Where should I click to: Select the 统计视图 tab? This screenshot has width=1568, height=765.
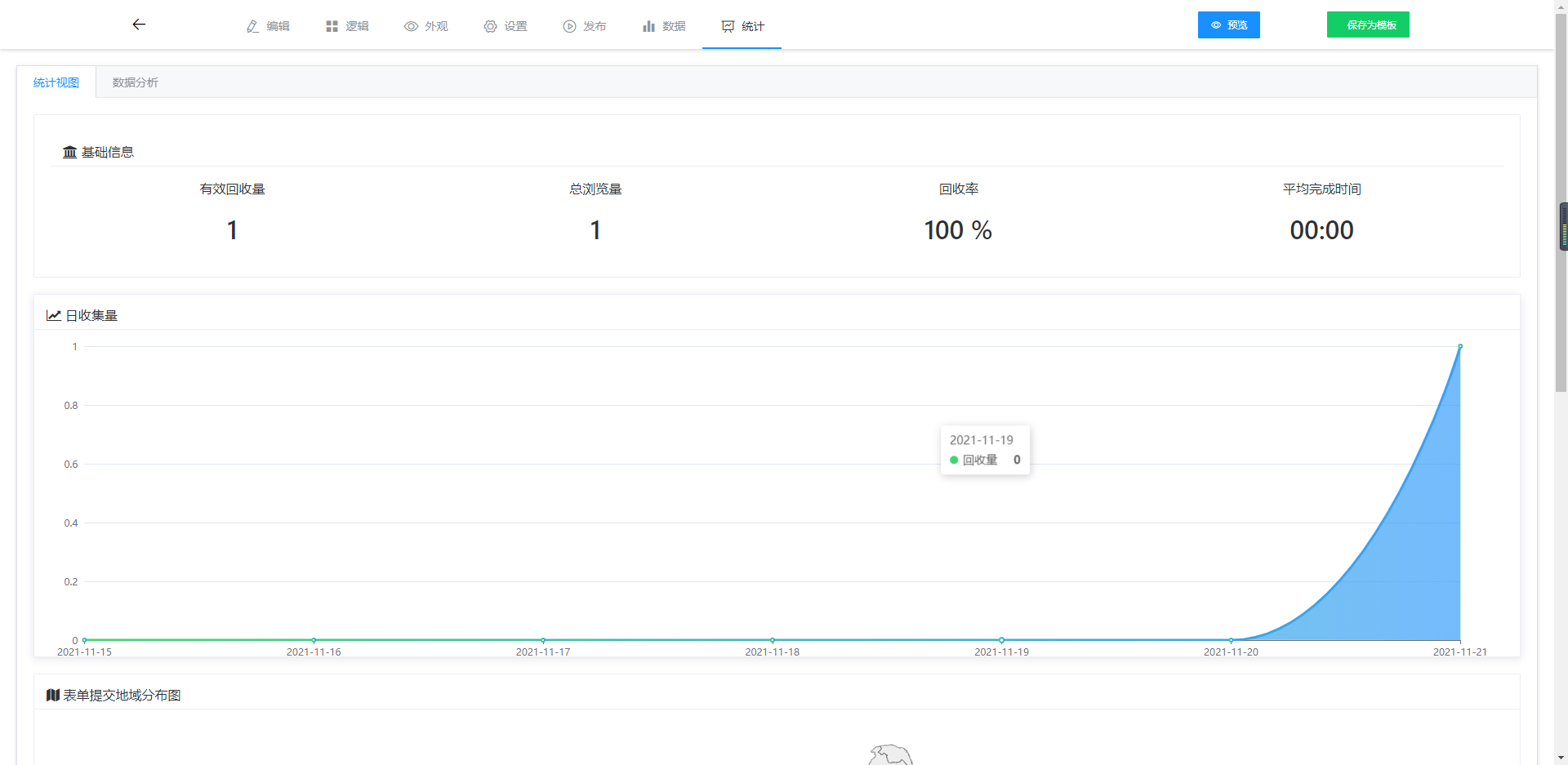click(56, 82)
